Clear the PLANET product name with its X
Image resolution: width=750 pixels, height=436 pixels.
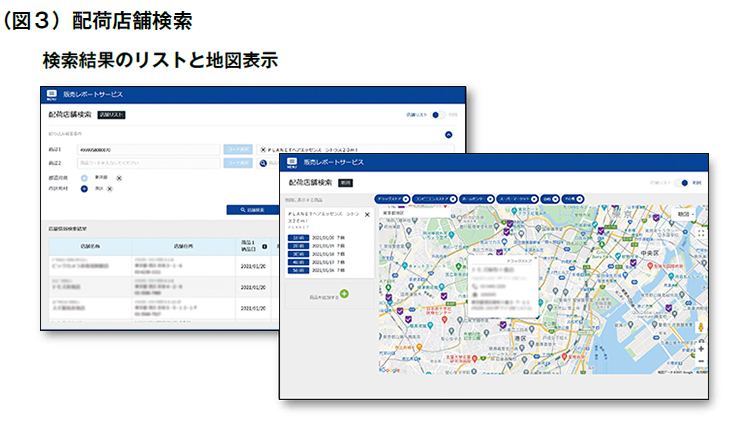pos(263,150)
